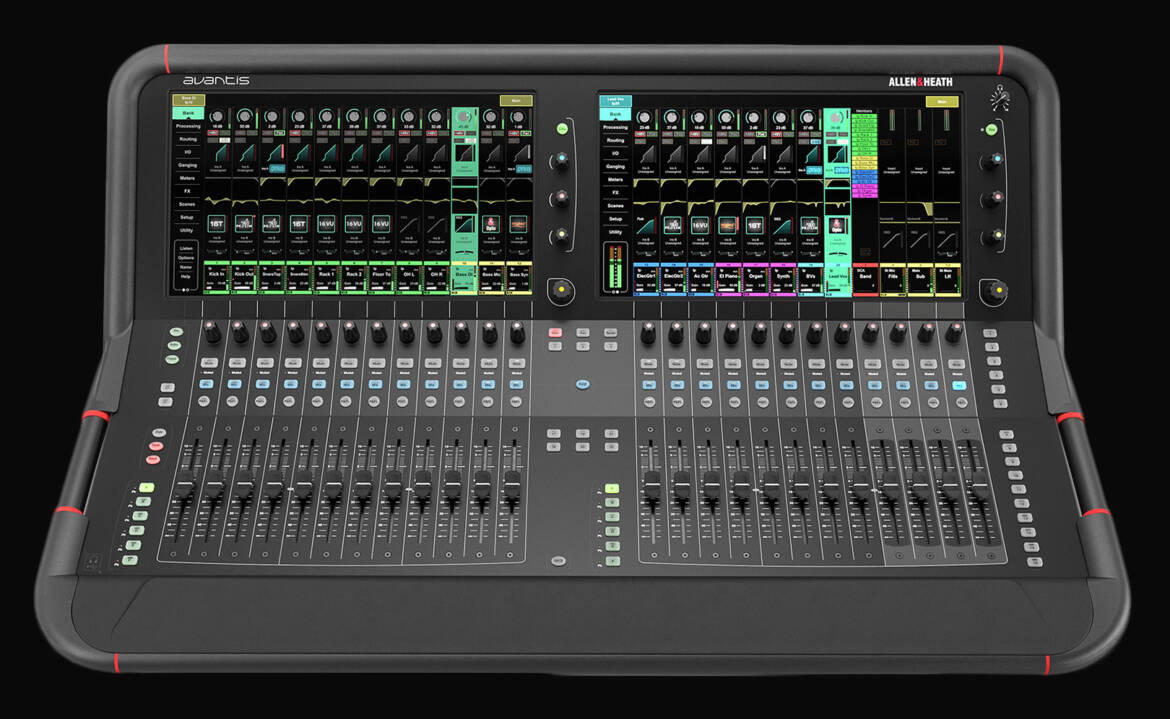Viewport: 1170px width, 719px height.
Task: Touch the blue rotary beside the left screen
Action: [x=560, y=160]
